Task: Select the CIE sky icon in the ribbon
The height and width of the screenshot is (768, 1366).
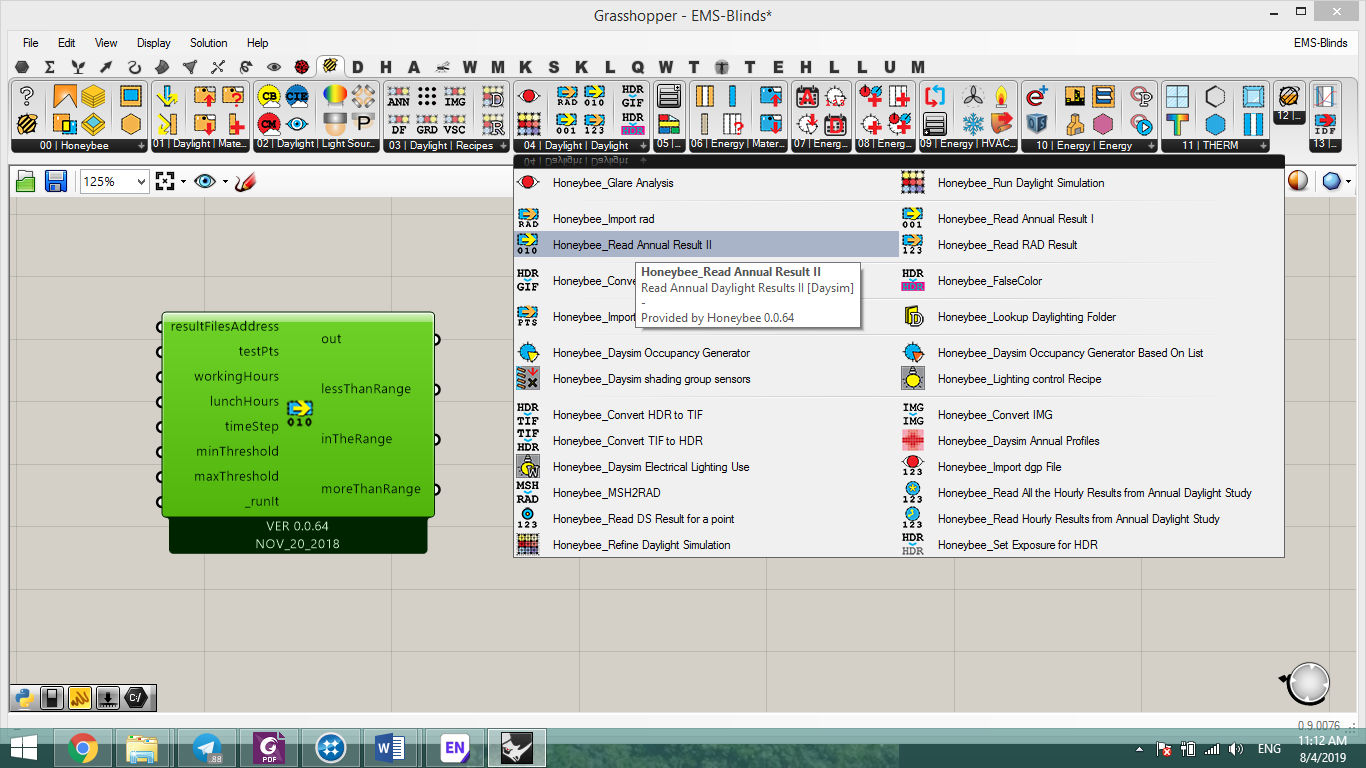Action: 297,97
